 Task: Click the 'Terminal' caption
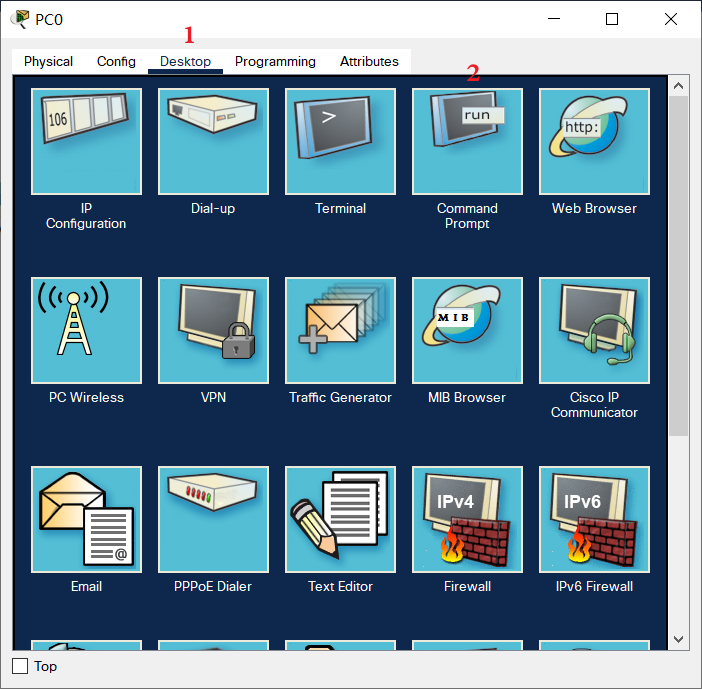pyautogui.click(x=340, y=208)
